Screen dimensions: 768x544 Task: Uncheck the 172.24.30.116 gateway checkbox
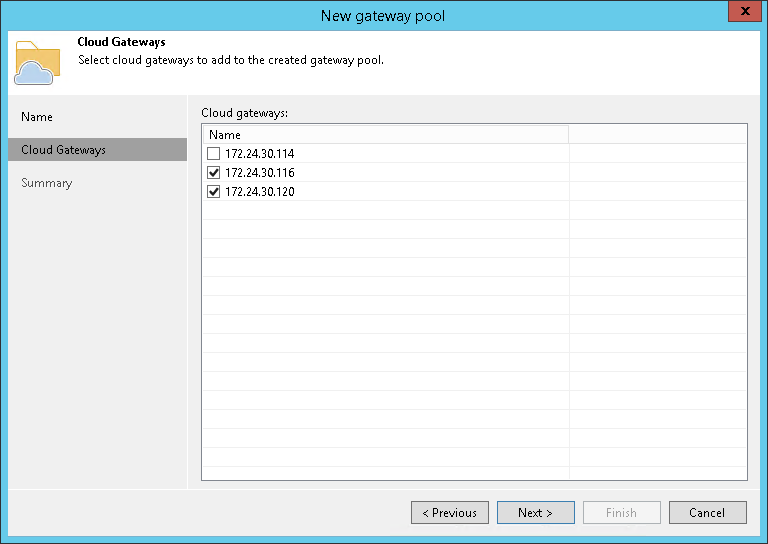[214, 172]
